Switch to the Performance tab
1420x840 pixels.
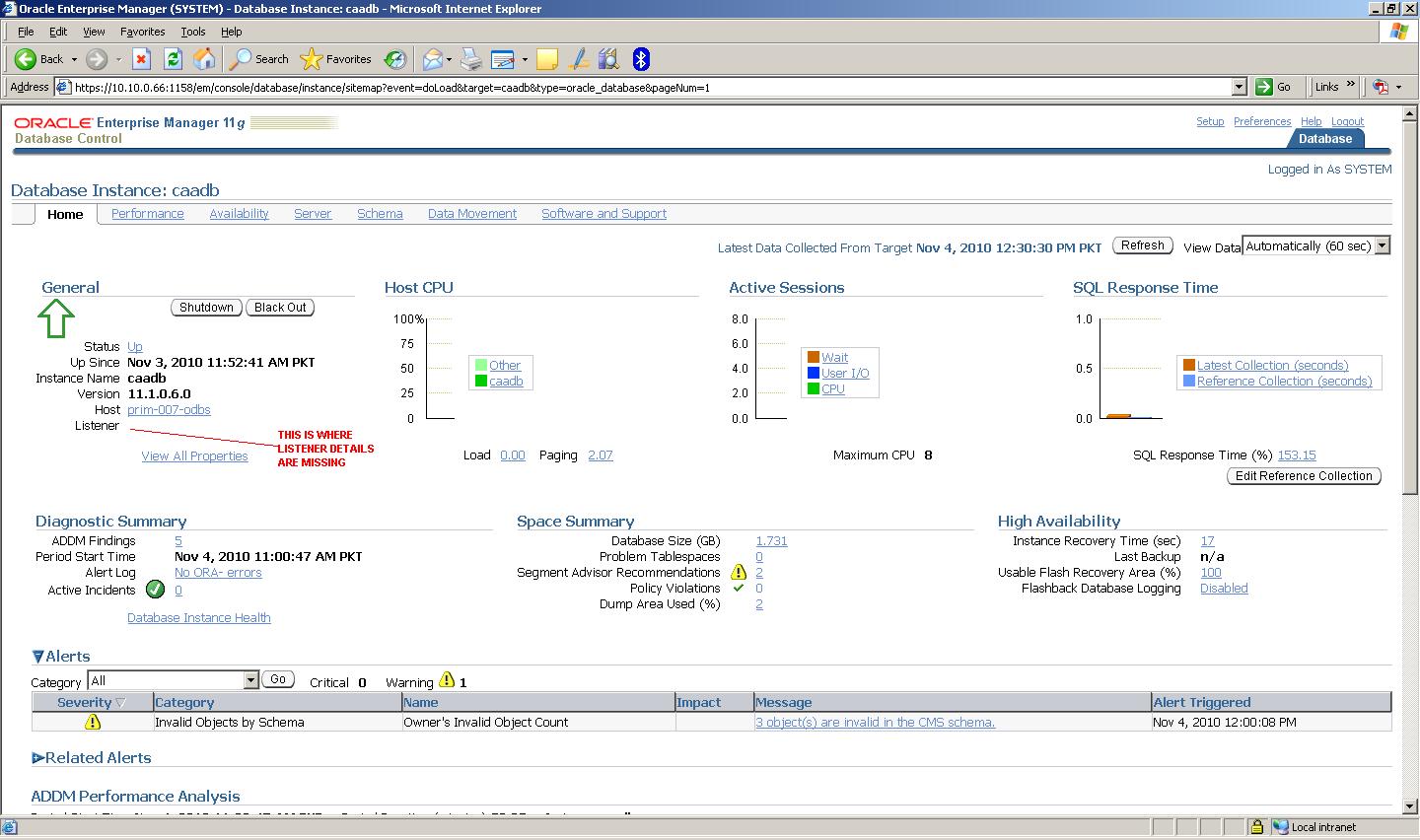[x=148, y=214]
